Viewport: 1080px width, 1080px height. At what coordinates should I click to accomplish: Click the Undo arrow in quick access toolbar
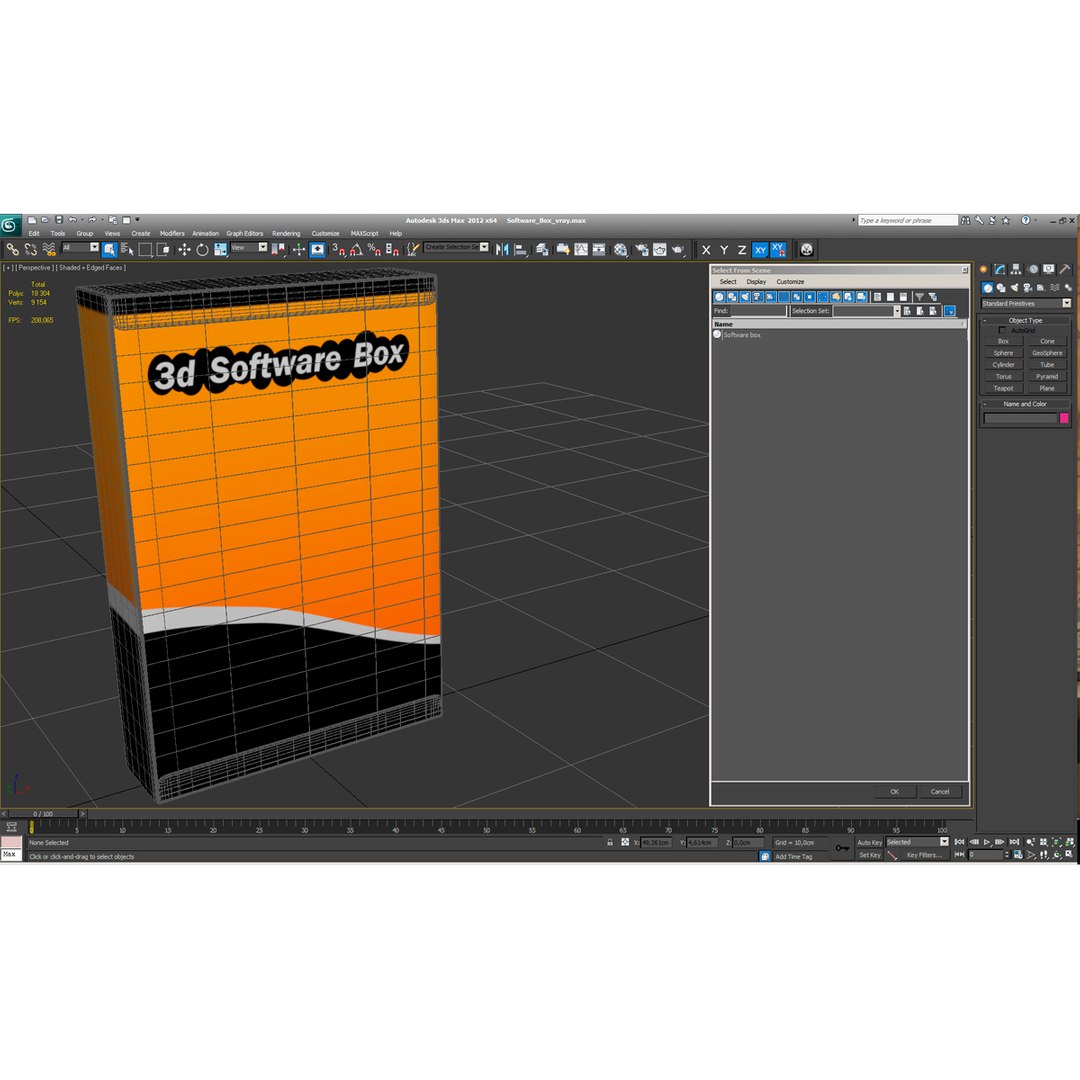click(72, 220)
